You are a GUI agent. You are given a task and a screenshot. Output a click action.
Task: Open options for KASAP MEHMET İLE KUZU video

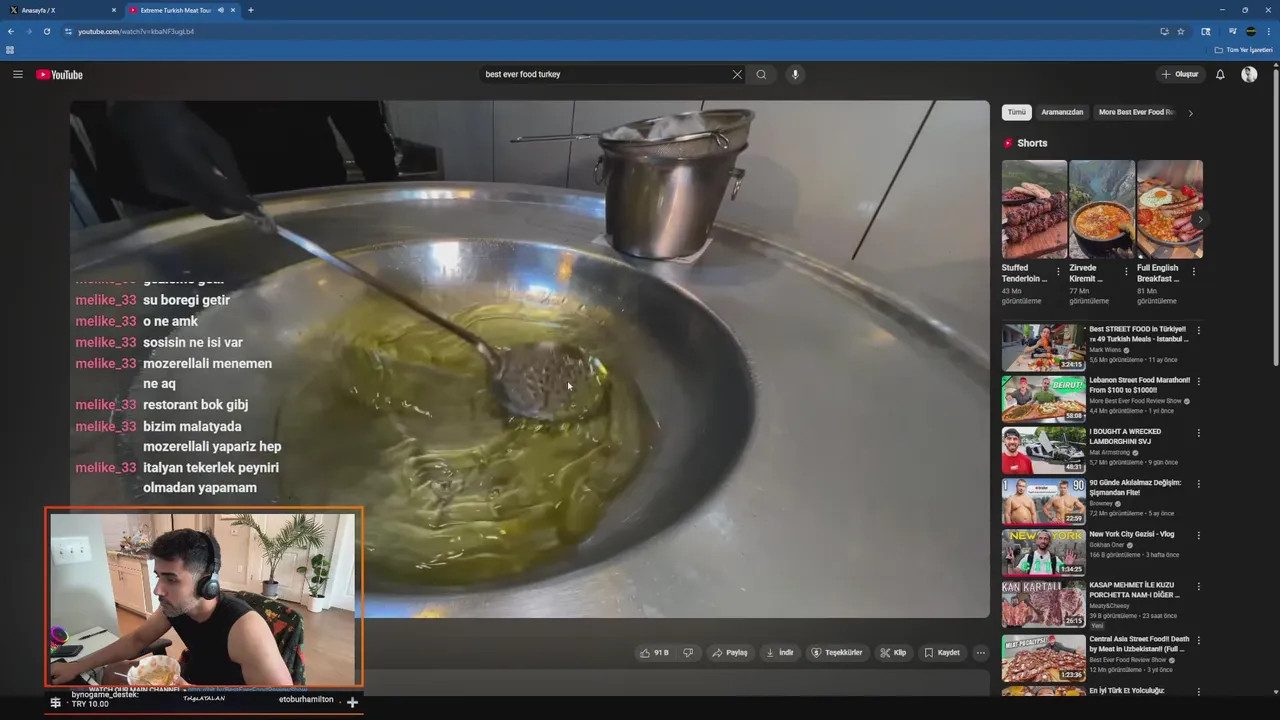[1199, 586]
